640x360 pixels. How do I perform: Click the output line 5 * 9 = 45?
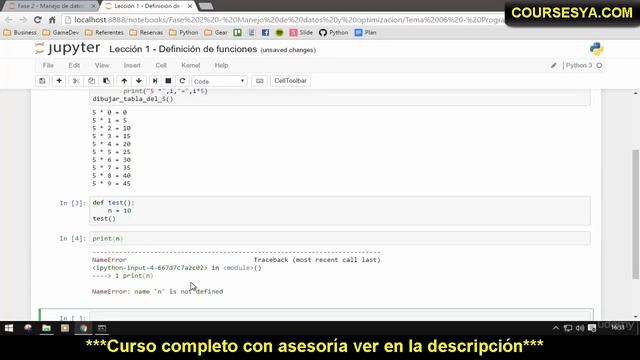[x=111, y=184]
